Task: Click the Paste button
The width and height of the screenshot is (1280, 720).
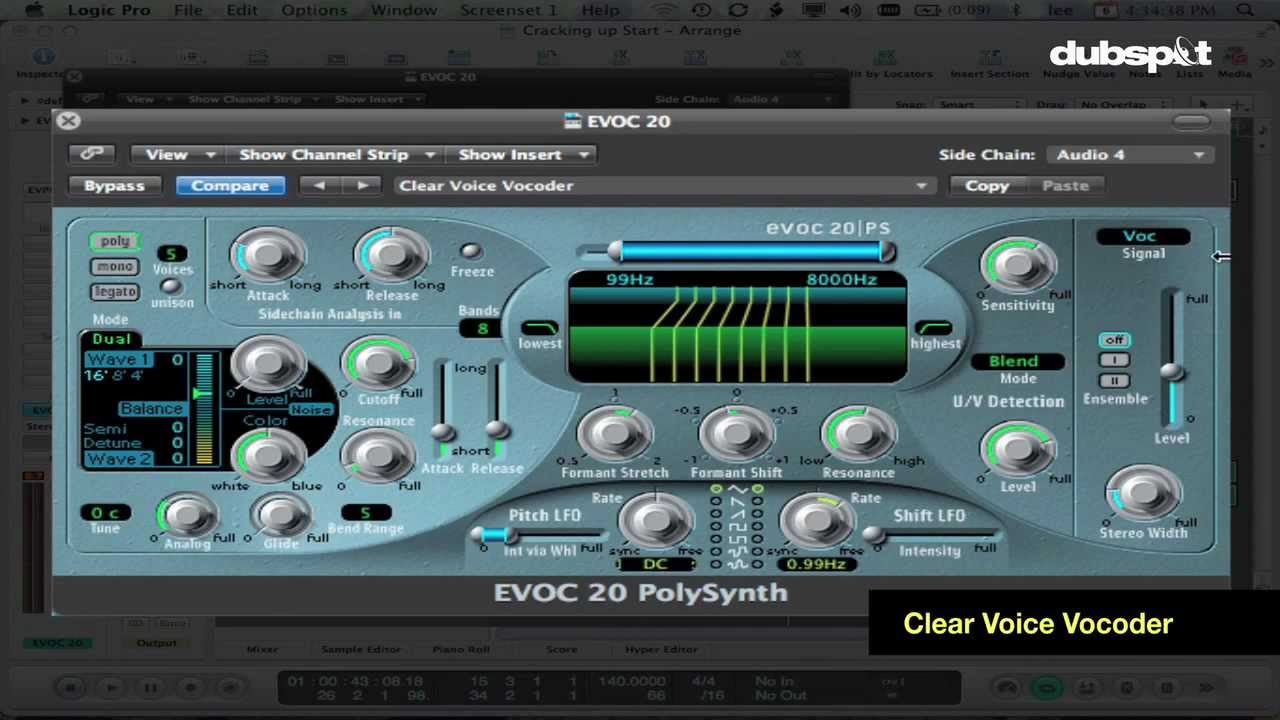Action: tap(1065, 185)
